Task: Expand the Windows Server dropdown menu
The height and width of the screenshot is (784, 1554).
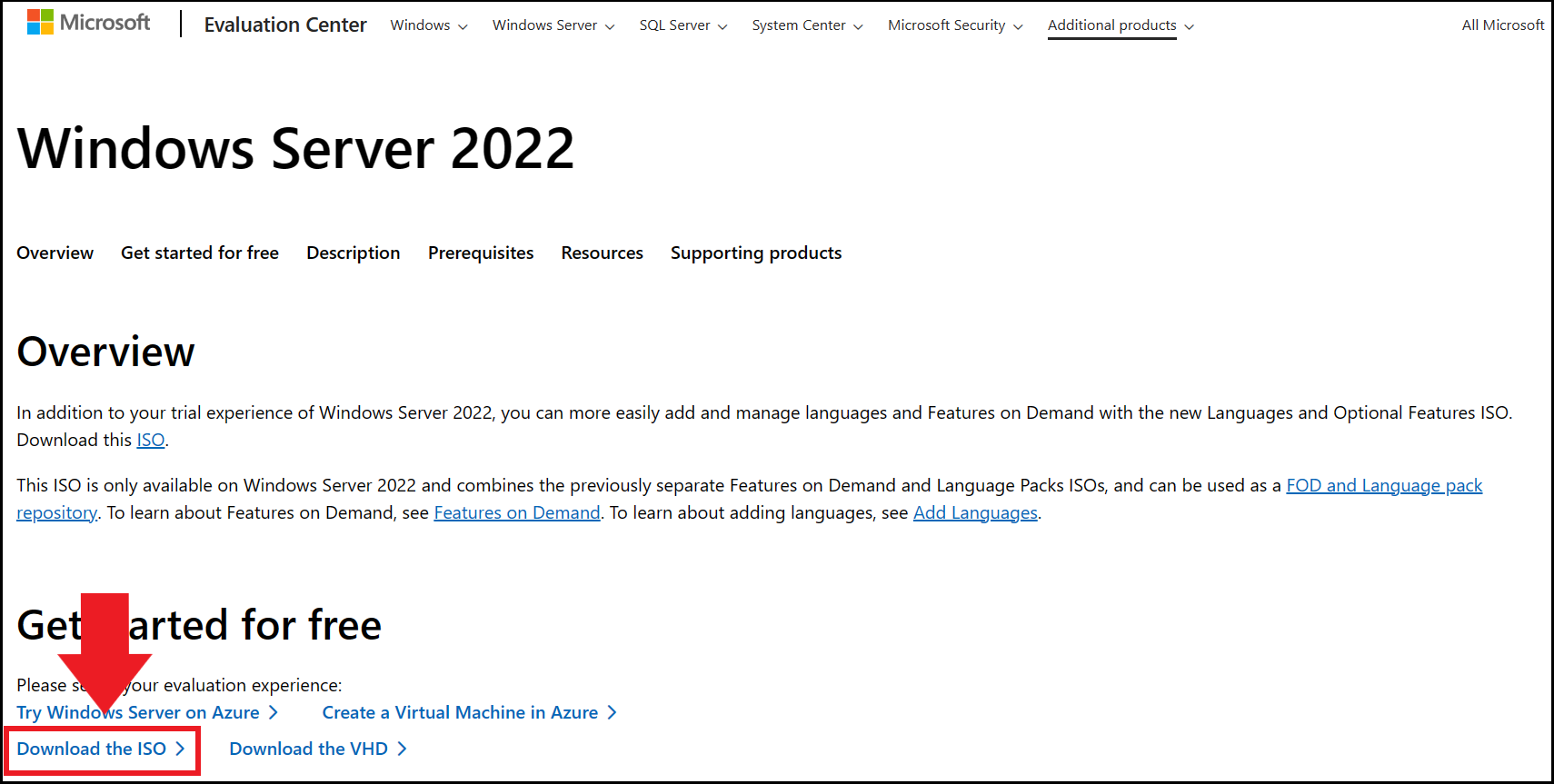Action: pyautogui.click(x=553, y=25)
